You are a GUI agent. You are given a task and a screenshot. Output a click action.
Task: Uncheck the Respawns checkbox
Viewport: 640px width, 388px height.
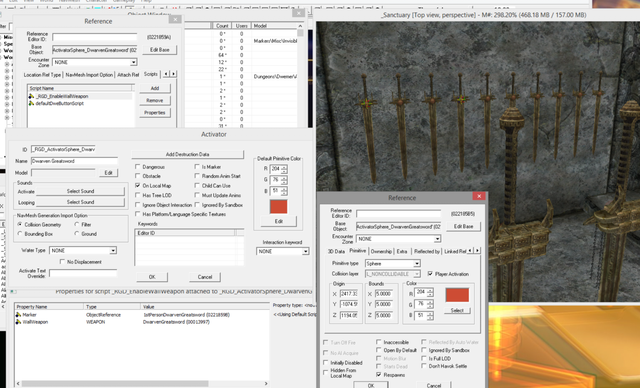[379, 375]
